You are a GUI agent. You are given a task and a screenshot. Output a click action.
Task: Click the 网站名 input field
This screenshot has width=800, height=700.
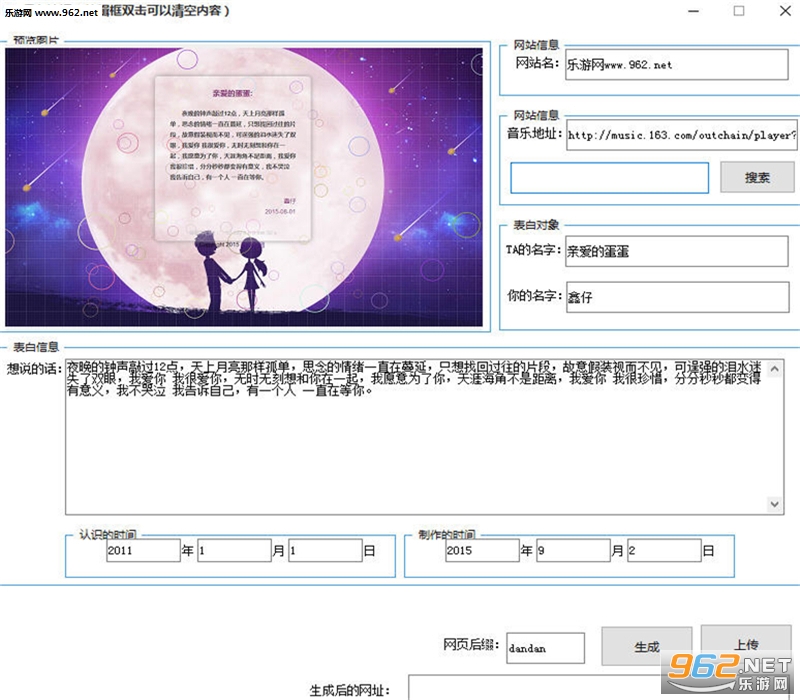677,64
